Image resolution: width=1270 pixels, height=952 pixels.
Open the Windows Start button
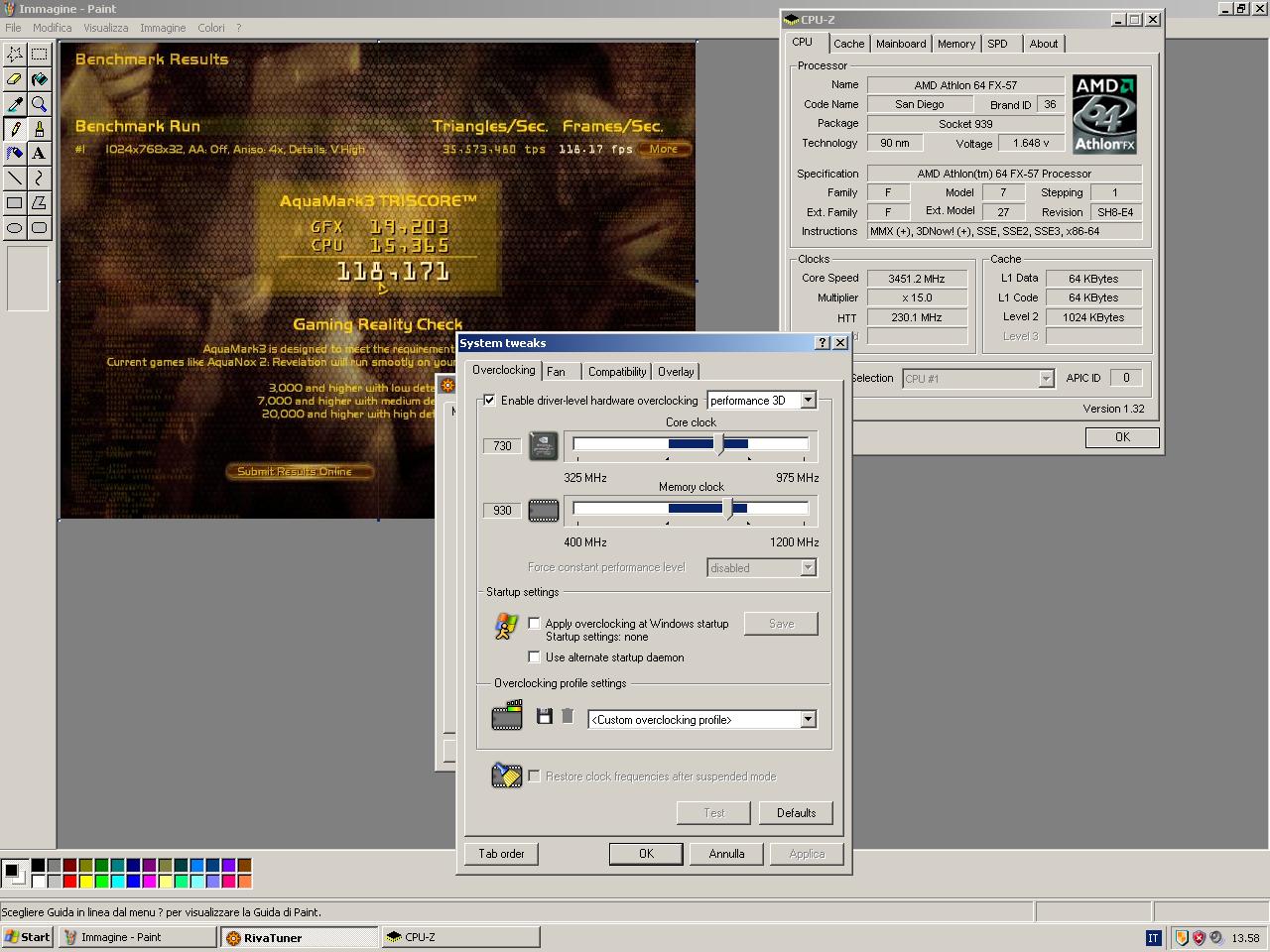pos(28,937)
